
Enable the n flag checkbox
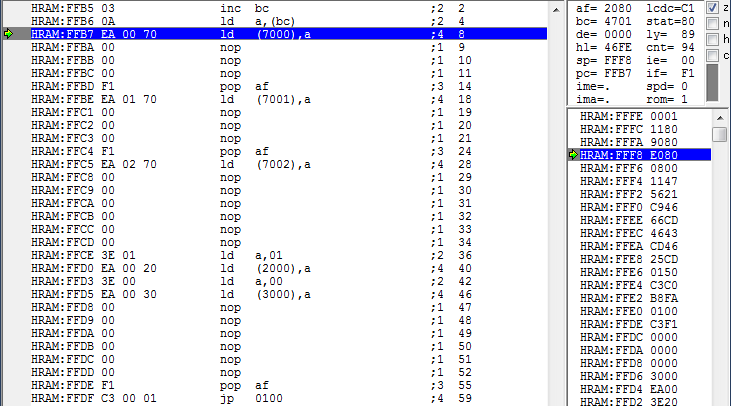point(711,23)
